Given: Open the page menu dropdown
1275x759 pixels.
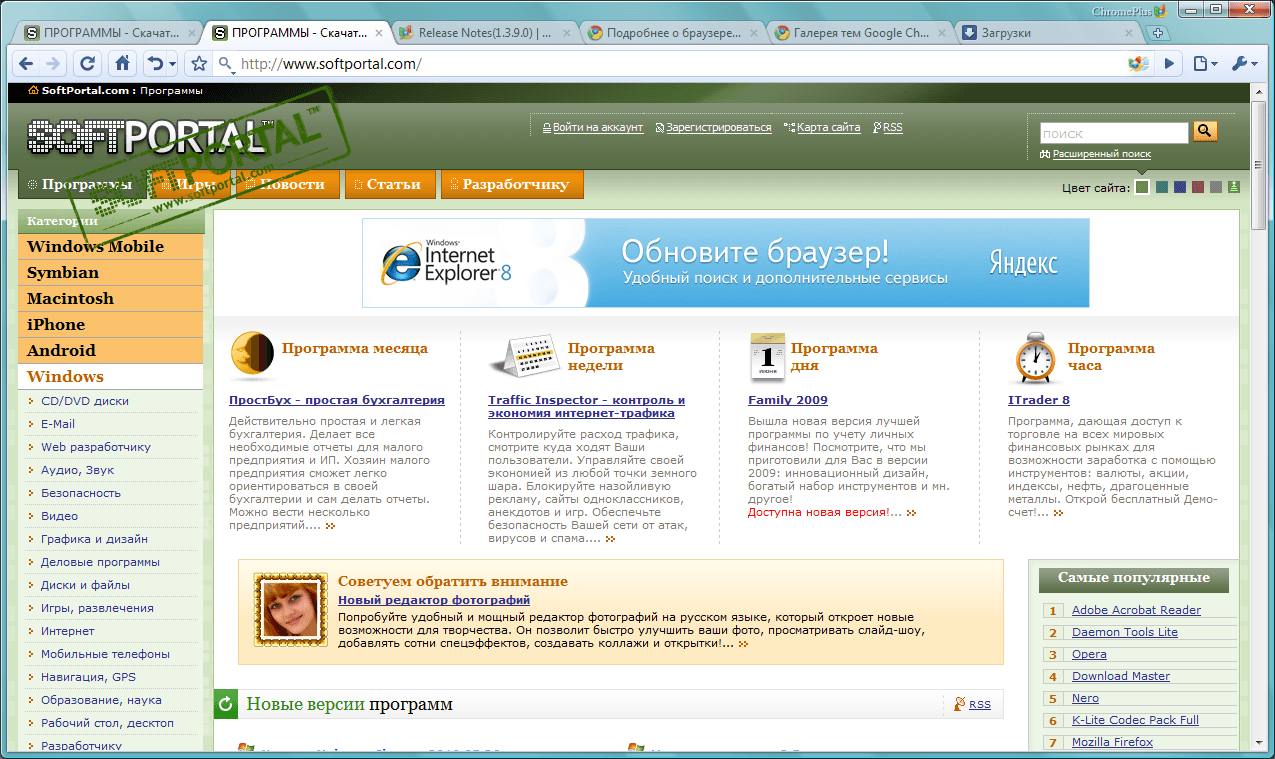Looking at the screenshot, I should (x=1205, y=64).
